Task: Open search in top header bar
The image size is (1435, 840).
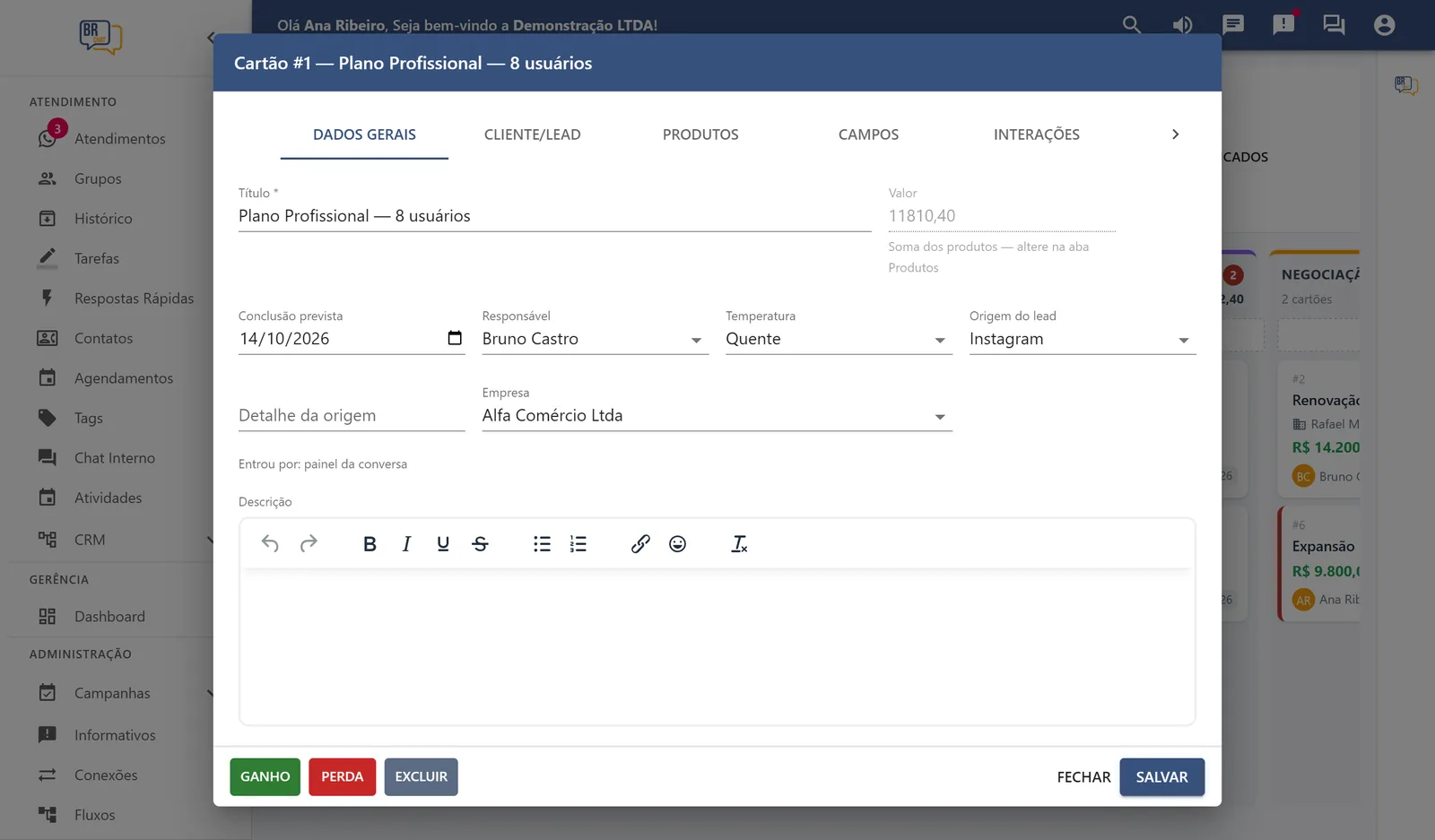Action: point(1132,25)
